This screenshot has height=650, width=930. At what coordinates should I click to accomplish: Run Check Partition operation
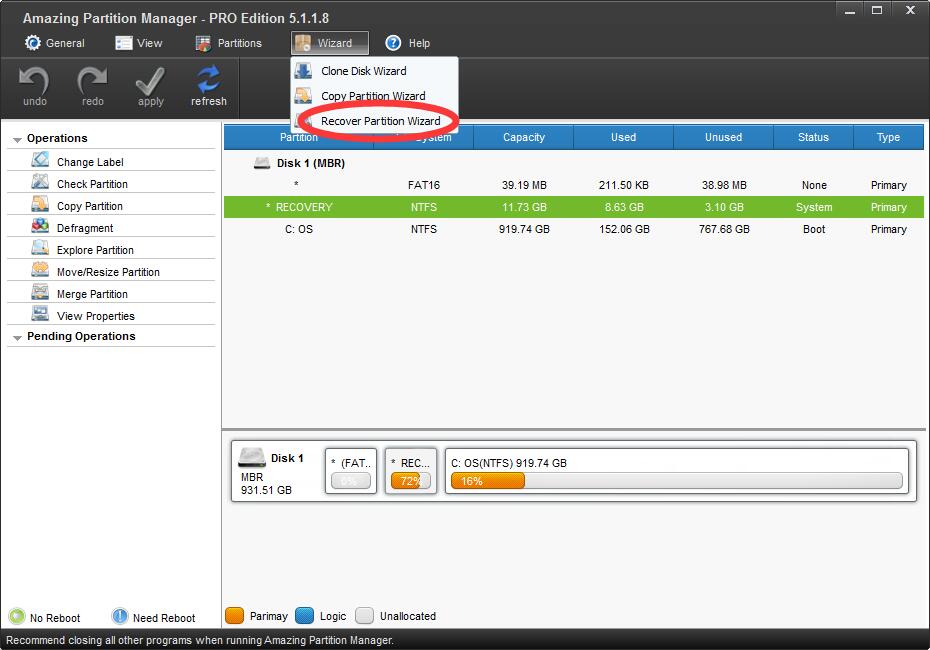tap(111, 183)
